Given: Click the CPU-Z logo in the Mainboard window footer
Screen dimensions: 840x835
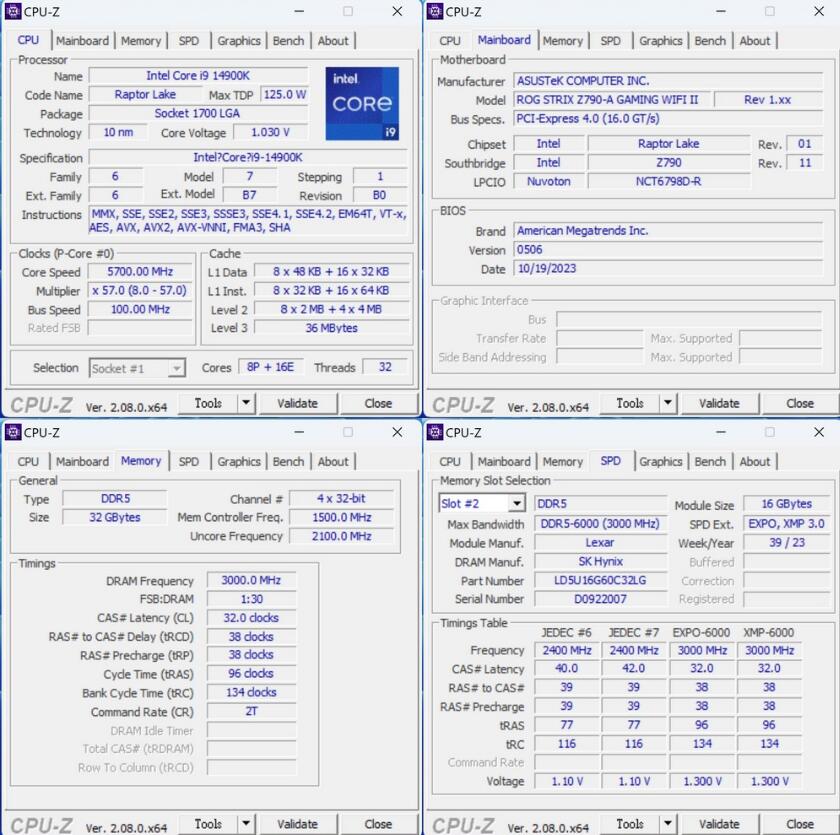Looking at the screenshot, I should 462,403.
